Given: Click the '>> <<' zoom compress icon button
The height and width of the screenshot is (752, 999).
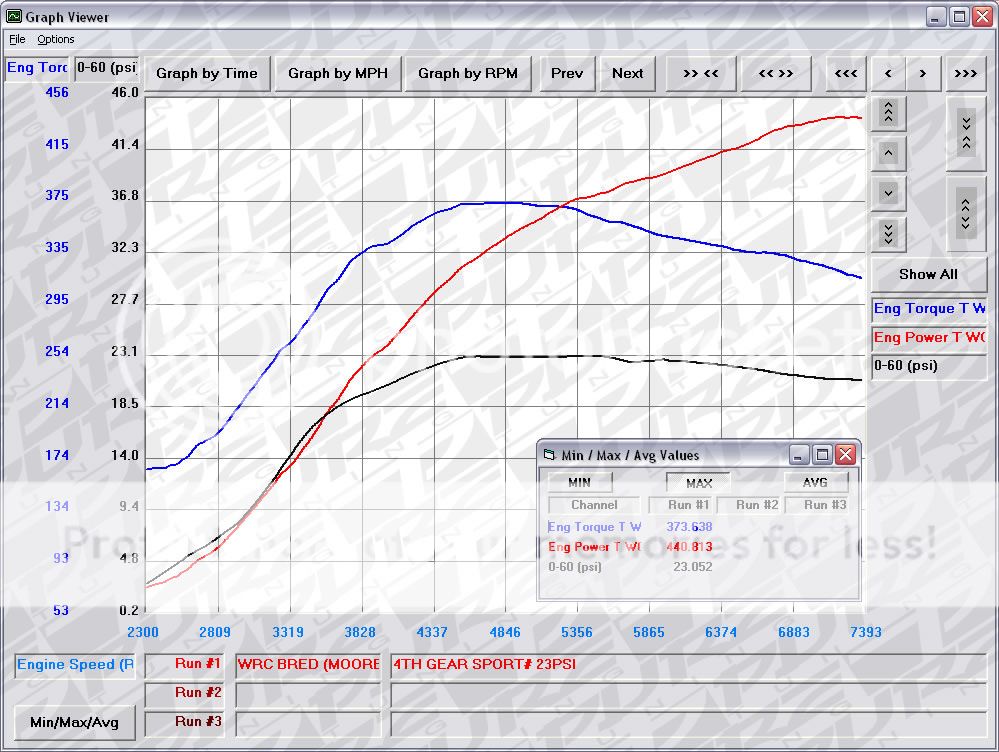Looking at the screenshot, I should click(x=701, y=73).
